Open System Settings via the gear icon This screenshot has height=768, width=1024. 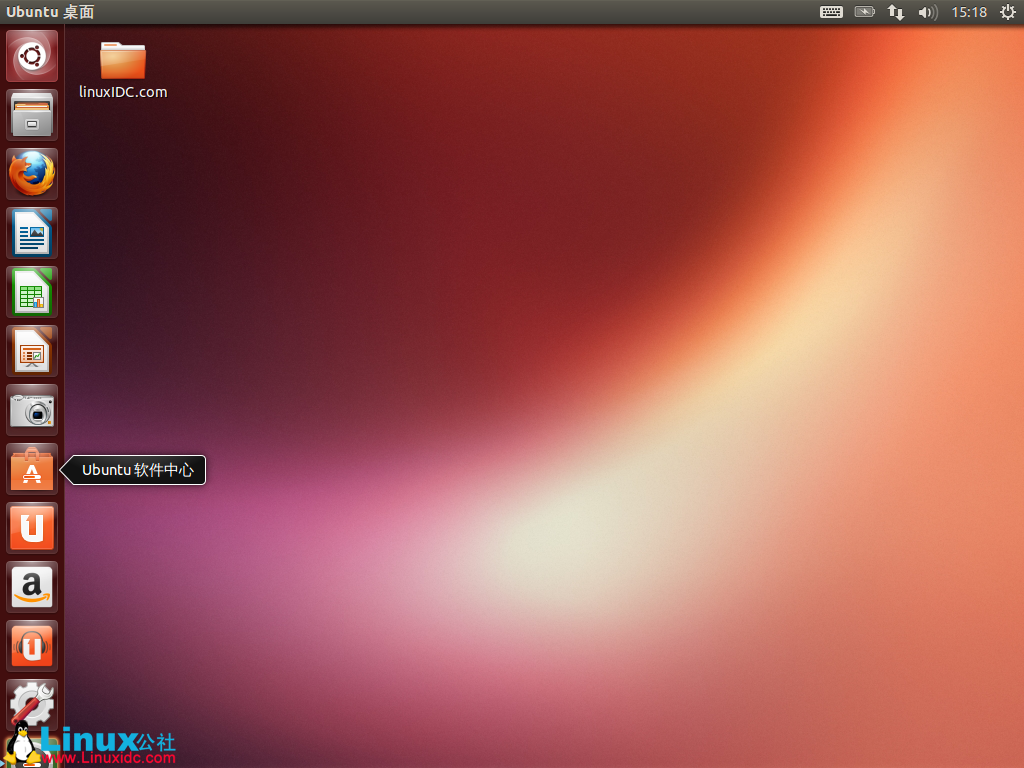pos(31,704)
